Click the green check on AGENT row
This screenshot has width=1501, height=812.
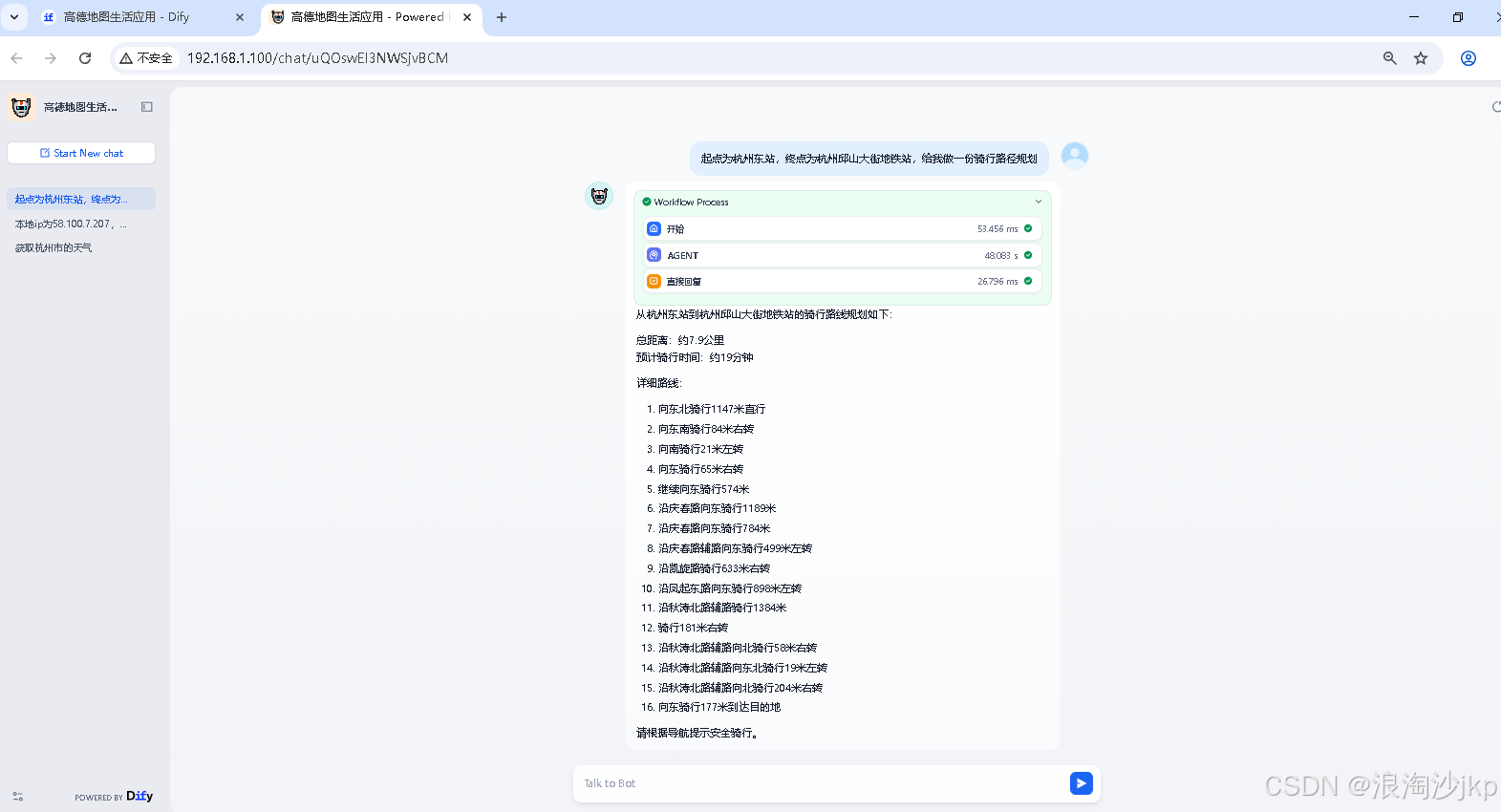[x=1028, y=255]
